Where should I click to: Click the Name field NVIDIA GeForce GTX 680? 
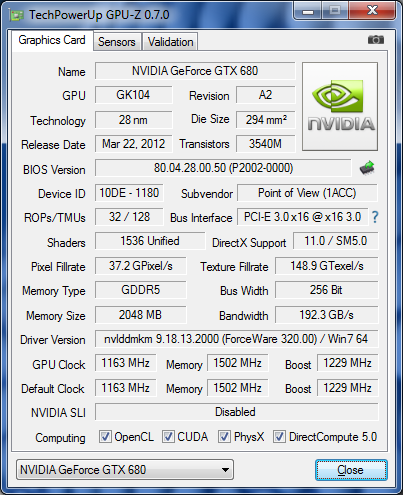pos(195,71)
